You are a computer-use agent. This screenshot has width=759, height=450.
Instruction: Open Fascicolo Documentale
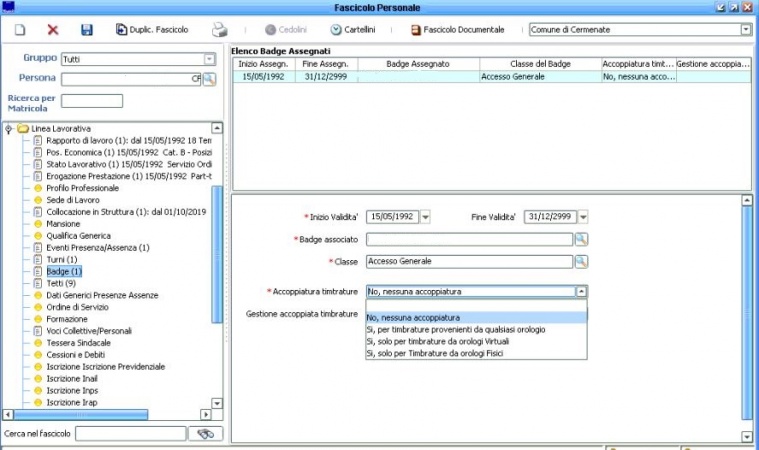(456, 30)
